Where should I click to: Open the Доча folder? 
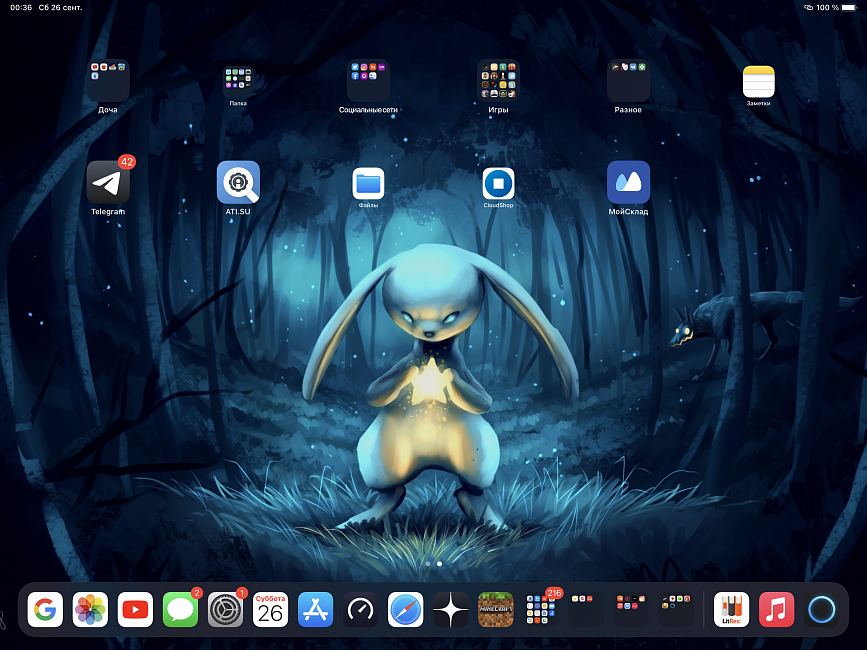tap(108, 81)
